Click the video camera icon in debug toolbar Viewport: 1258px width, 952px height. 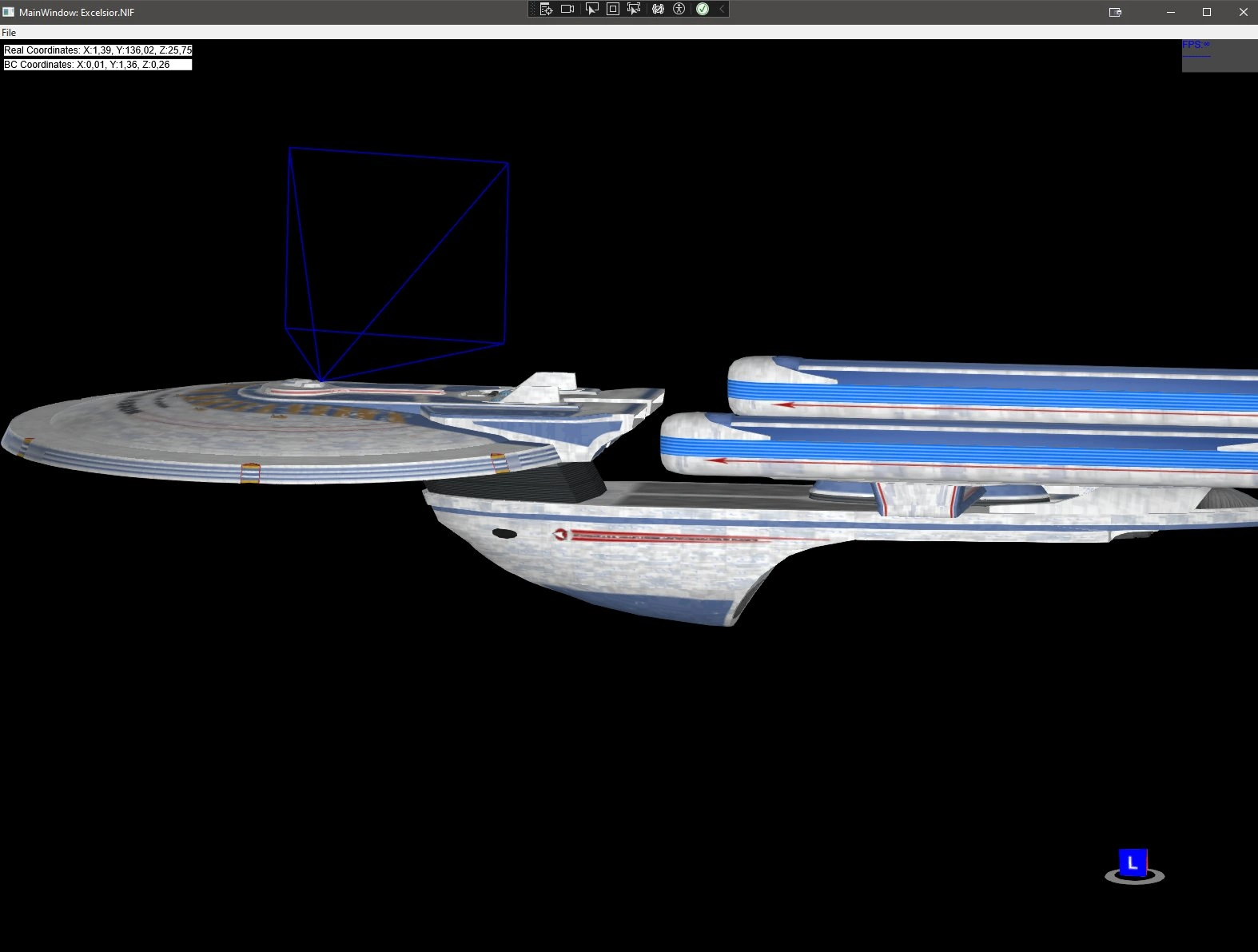(x=567, y=9)
